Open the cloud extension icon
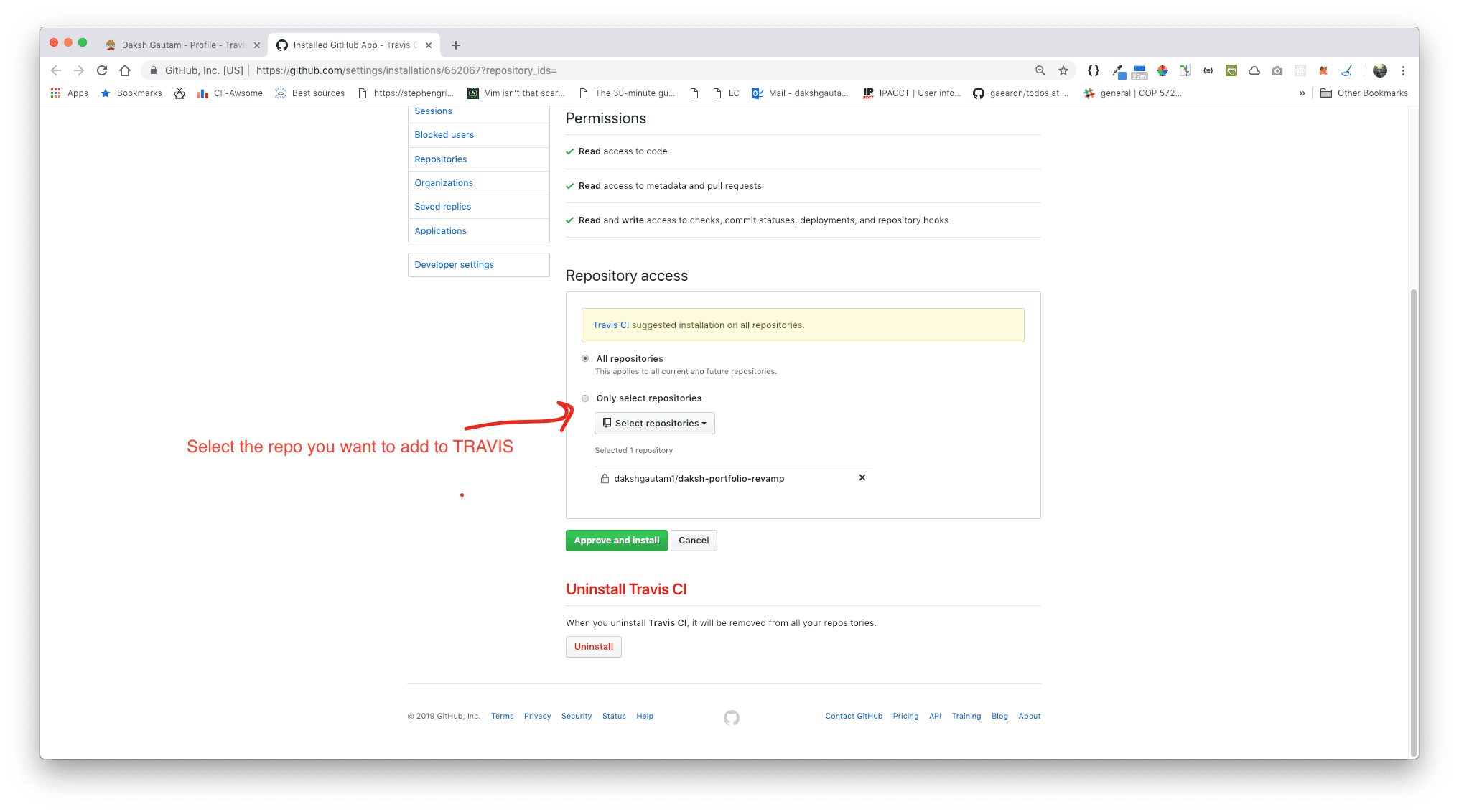Viewport: 1459px width, 812px height. [x=1254, y=70]
